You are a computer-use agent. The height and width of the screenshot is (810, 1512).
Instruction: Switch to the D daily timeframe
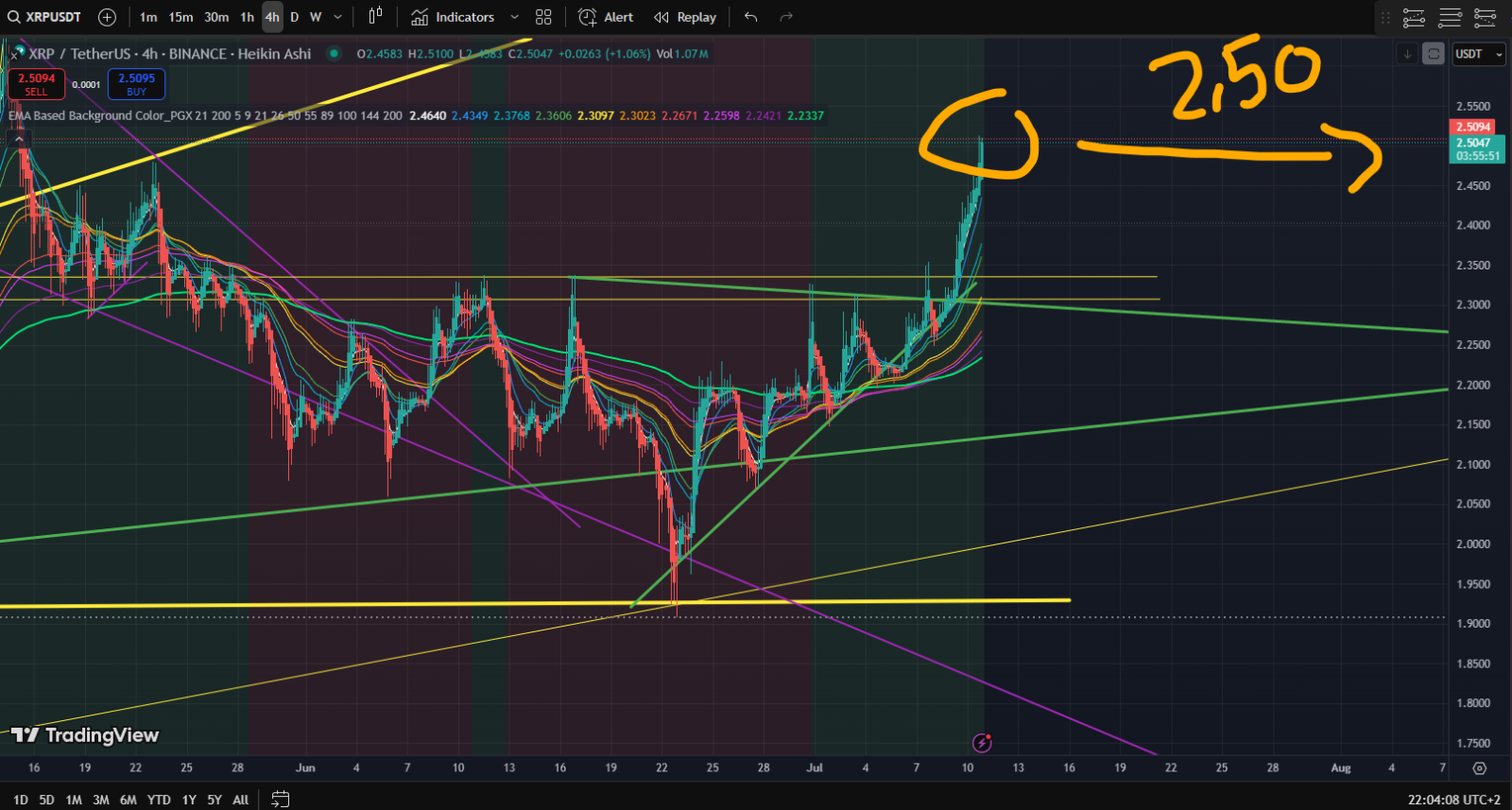tap(295, 17)
